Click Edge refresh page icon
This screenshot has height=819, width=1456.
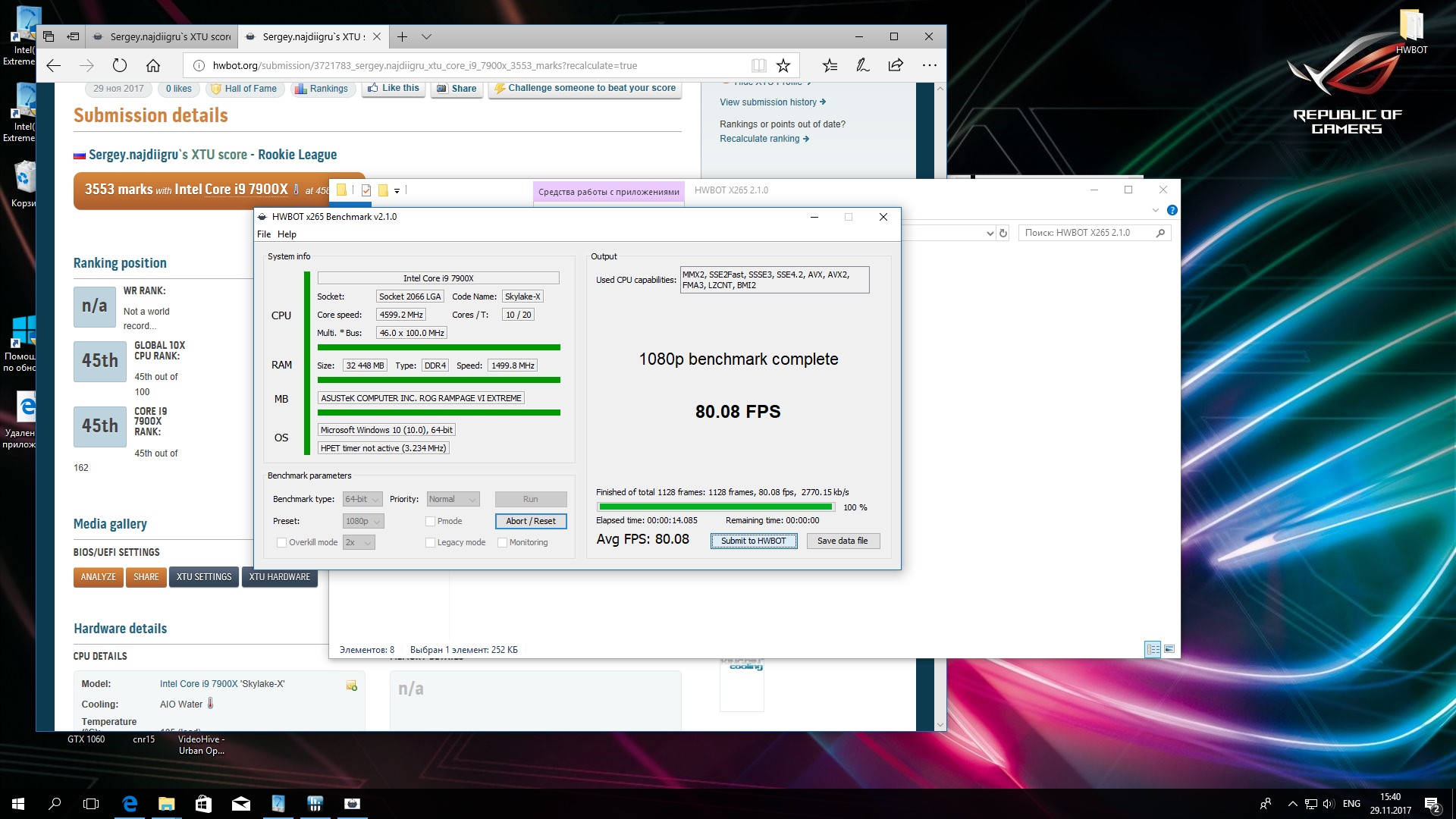120,65
